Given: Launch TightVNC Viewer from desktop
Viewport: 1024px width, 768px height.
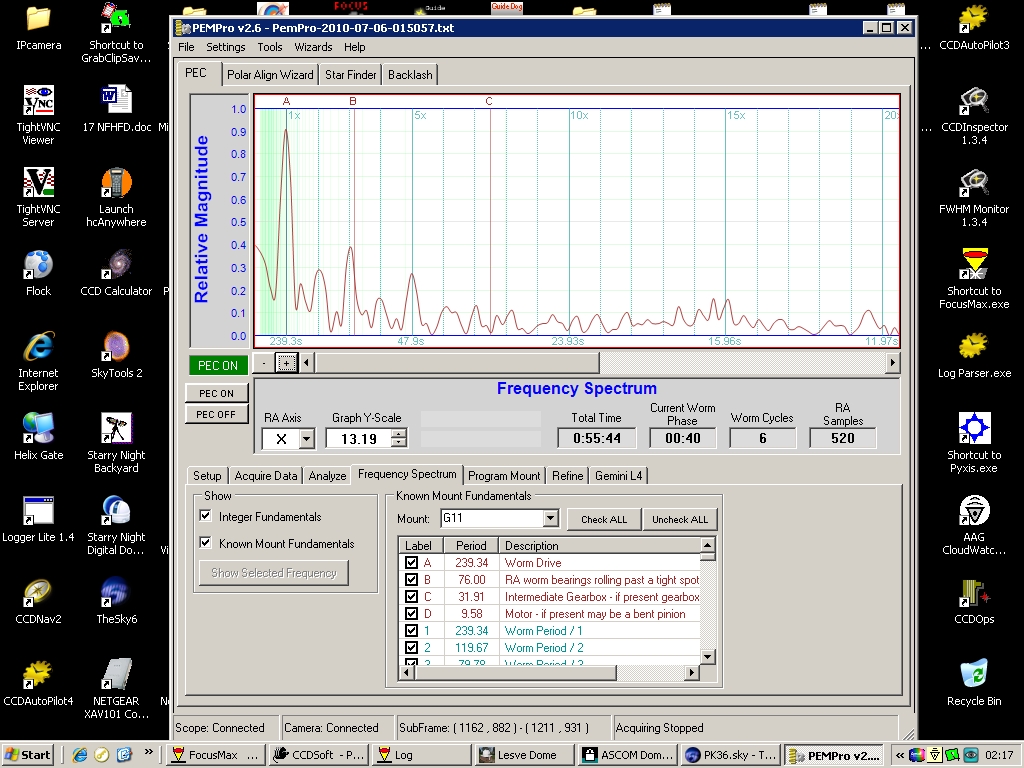Looking at the screenshot, I should 39,116.
